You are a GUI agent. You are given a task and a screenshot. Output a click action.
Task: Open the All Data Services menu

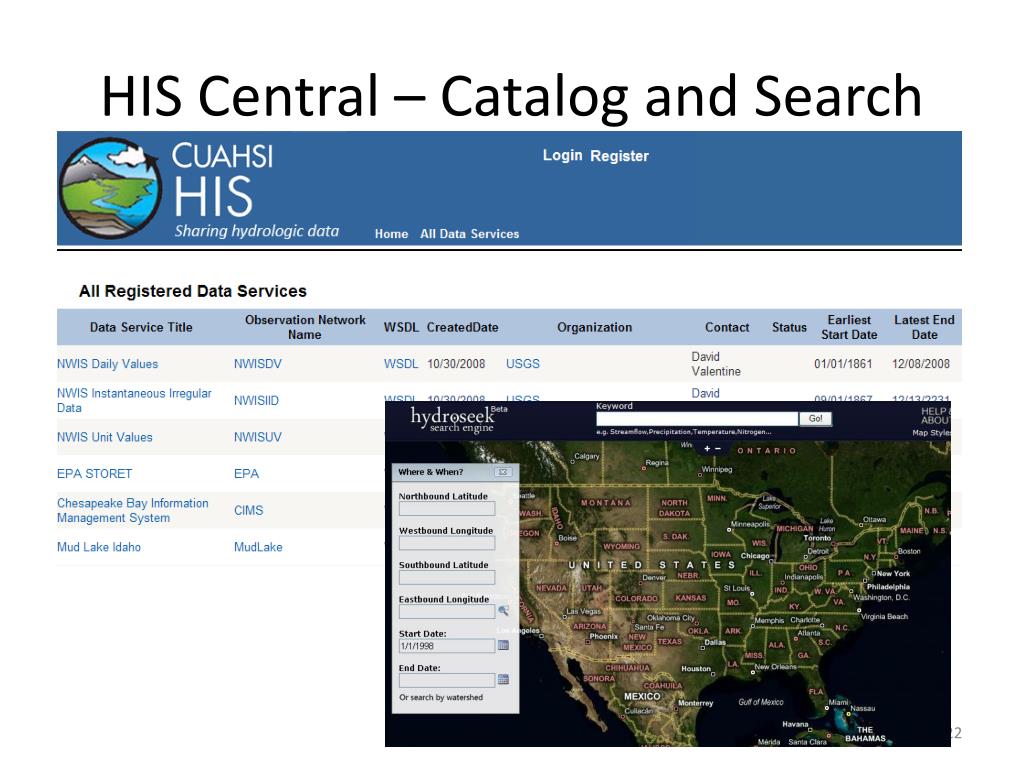470,234
